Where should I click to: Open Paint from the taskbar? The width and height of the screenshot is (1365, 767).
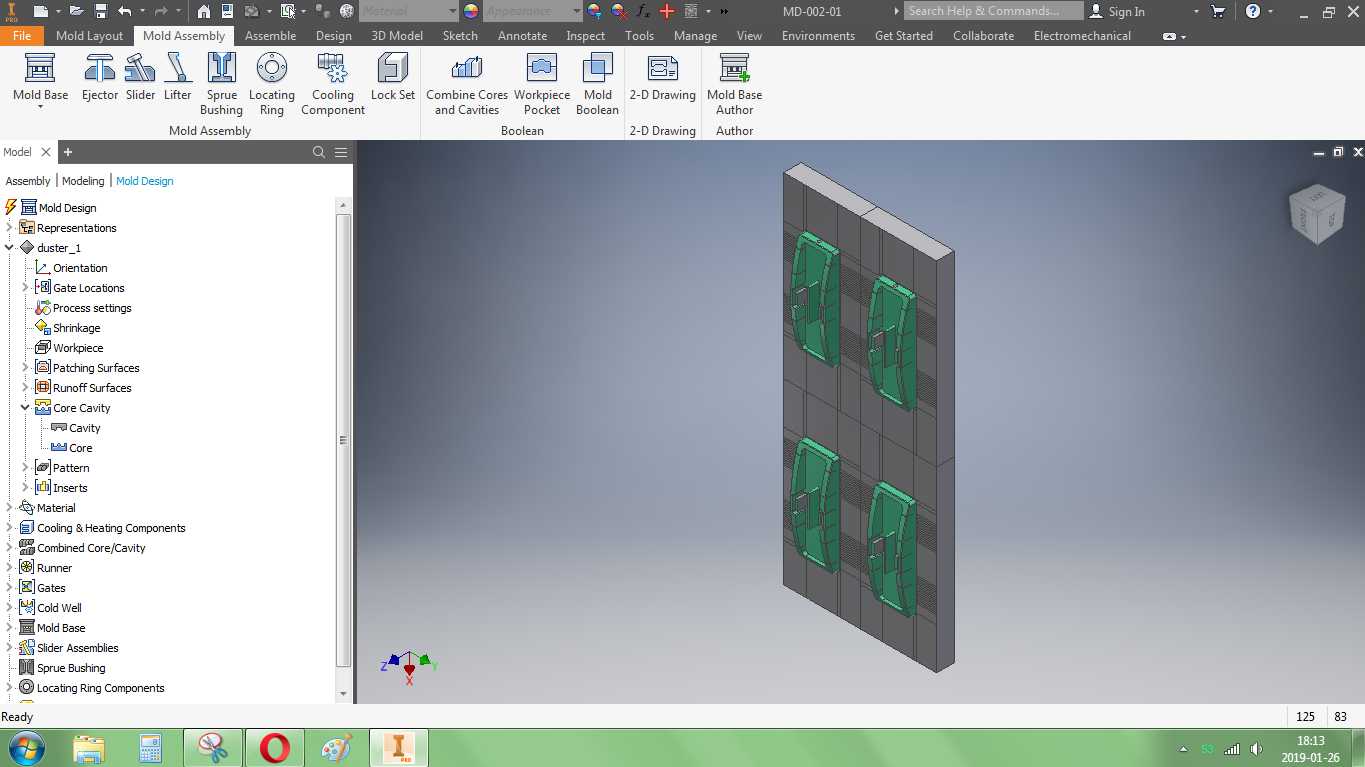[337, 748]
